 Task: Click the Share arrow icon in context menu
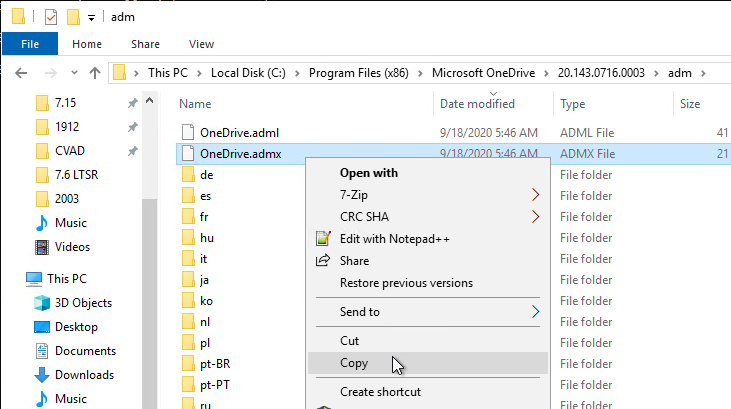323,260
